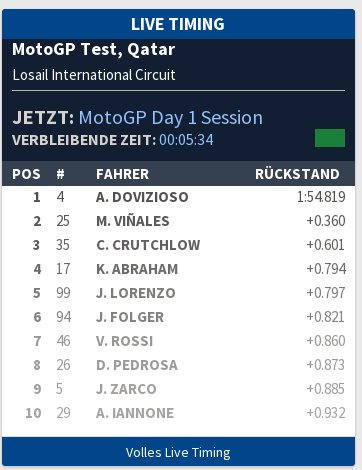The image size is (362, 470).
Task: Click Dovizioso's 1:54.819 lap time
Action: click(x=321, y=197)
